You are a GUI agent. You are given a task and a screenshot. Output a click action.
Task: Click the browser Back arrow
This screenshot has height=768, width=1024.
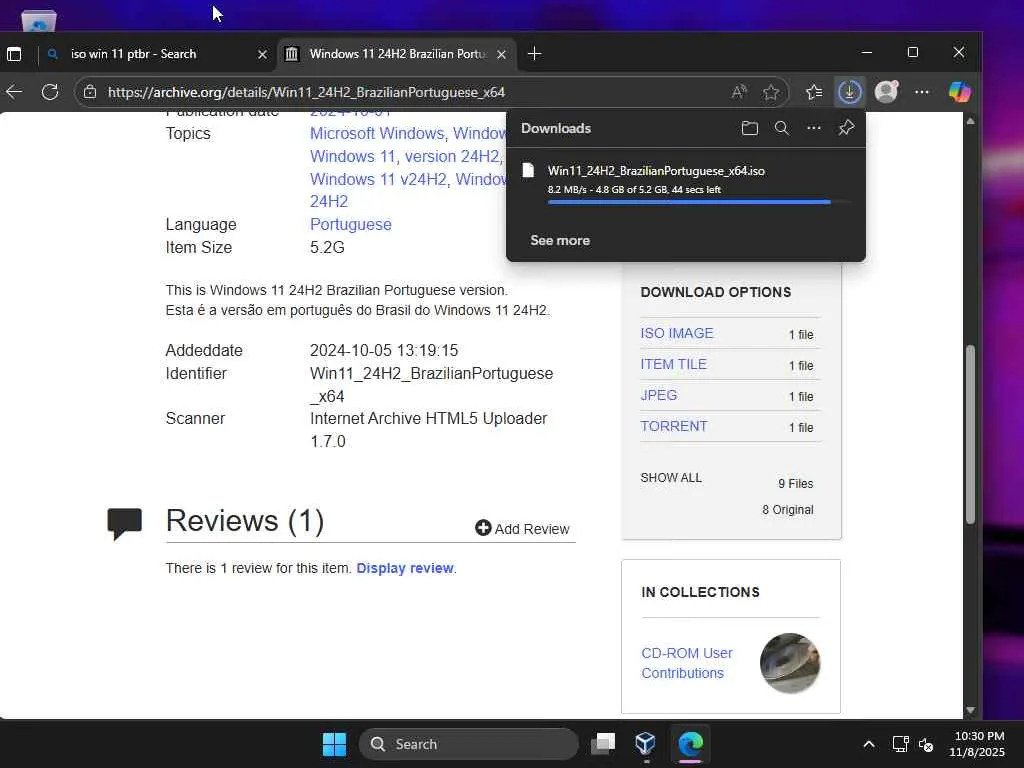point(14,92)
